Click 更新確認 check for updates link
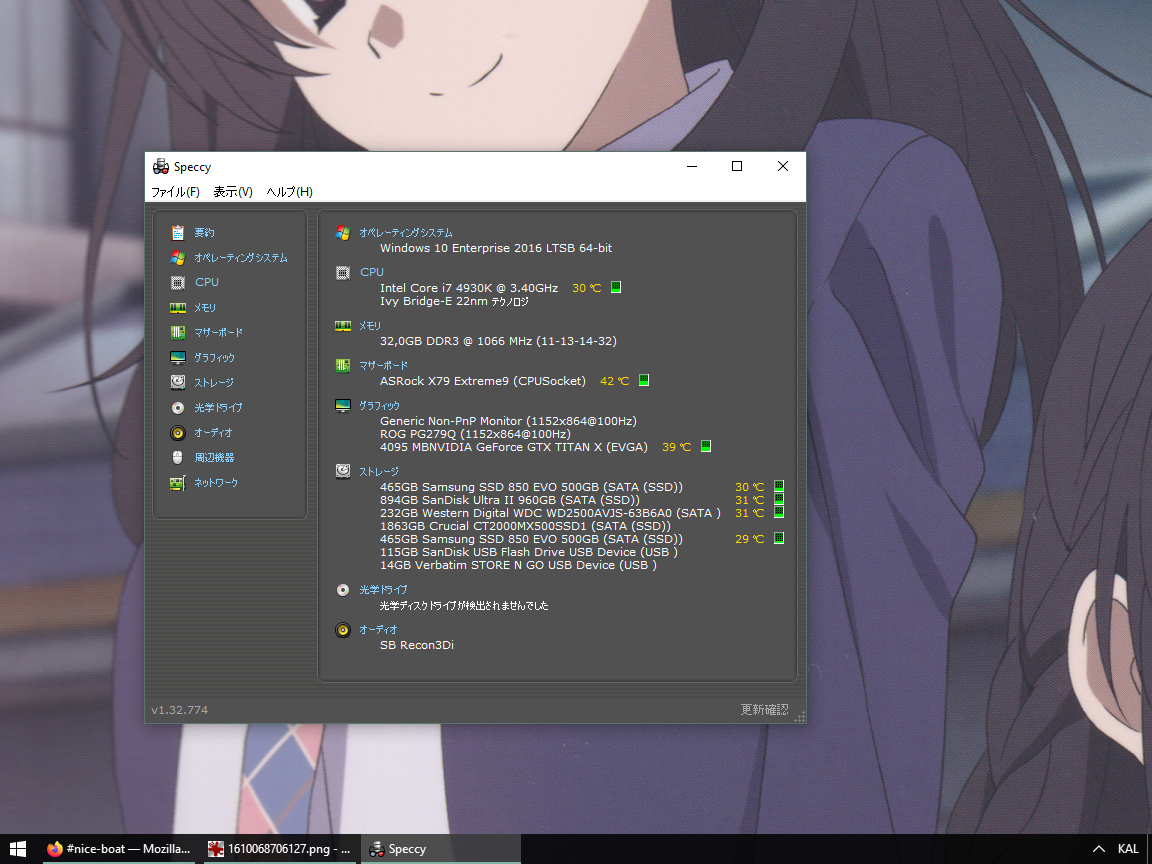 (764, 710)
